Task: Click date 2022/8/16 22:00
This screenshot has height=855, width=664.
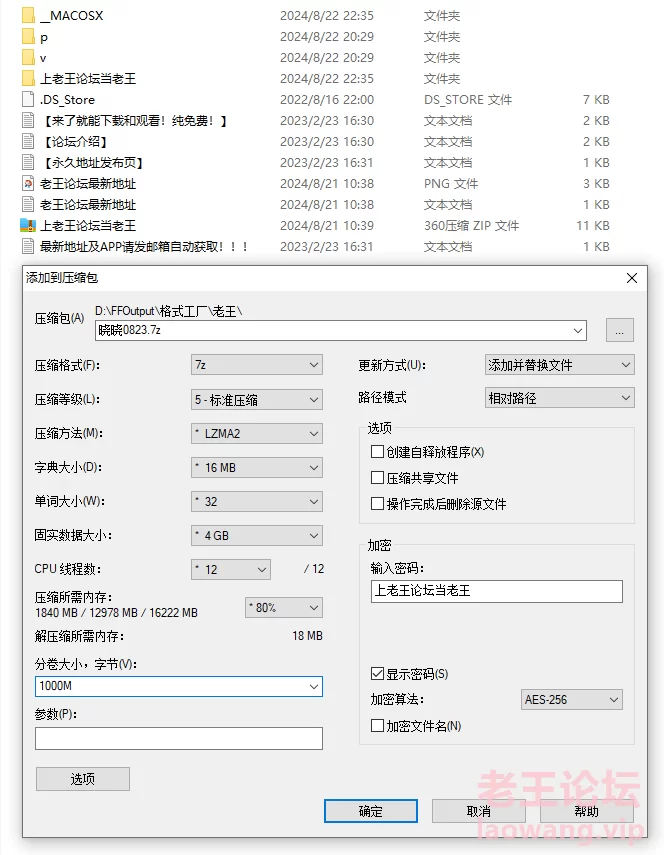Action: (327, 100)
